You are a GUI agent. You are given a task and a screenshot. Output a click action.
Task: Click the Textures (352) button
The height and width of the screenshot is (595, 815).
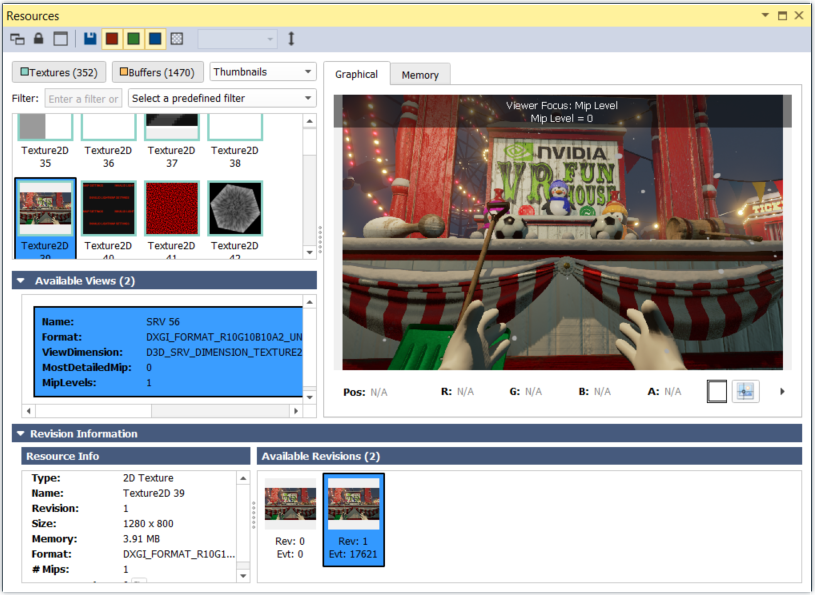pos(58,72)
